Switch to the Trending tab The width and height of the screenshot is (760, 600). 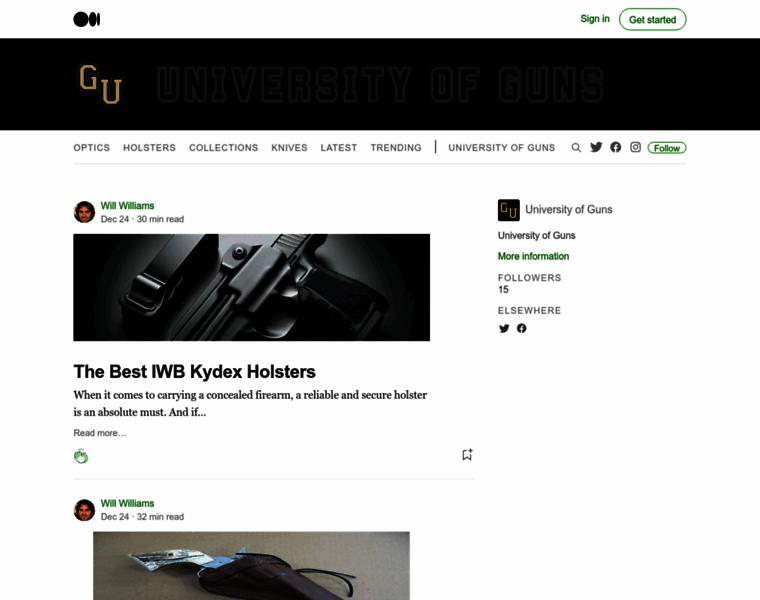pos(396,147)
